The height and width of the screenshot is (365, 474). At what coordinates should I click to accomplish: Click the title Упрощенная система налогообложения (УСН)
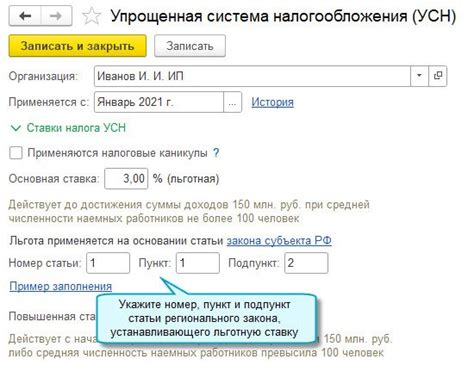pos(283,16)
